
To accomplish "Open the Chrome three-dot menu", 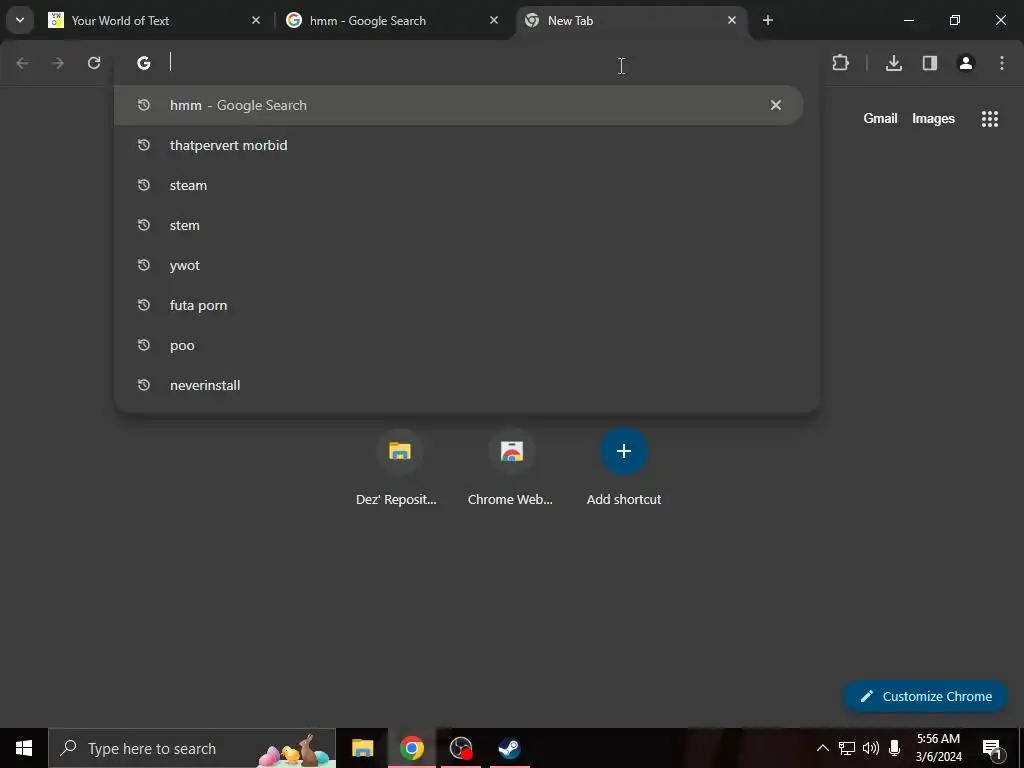I will pos(1002,63).
